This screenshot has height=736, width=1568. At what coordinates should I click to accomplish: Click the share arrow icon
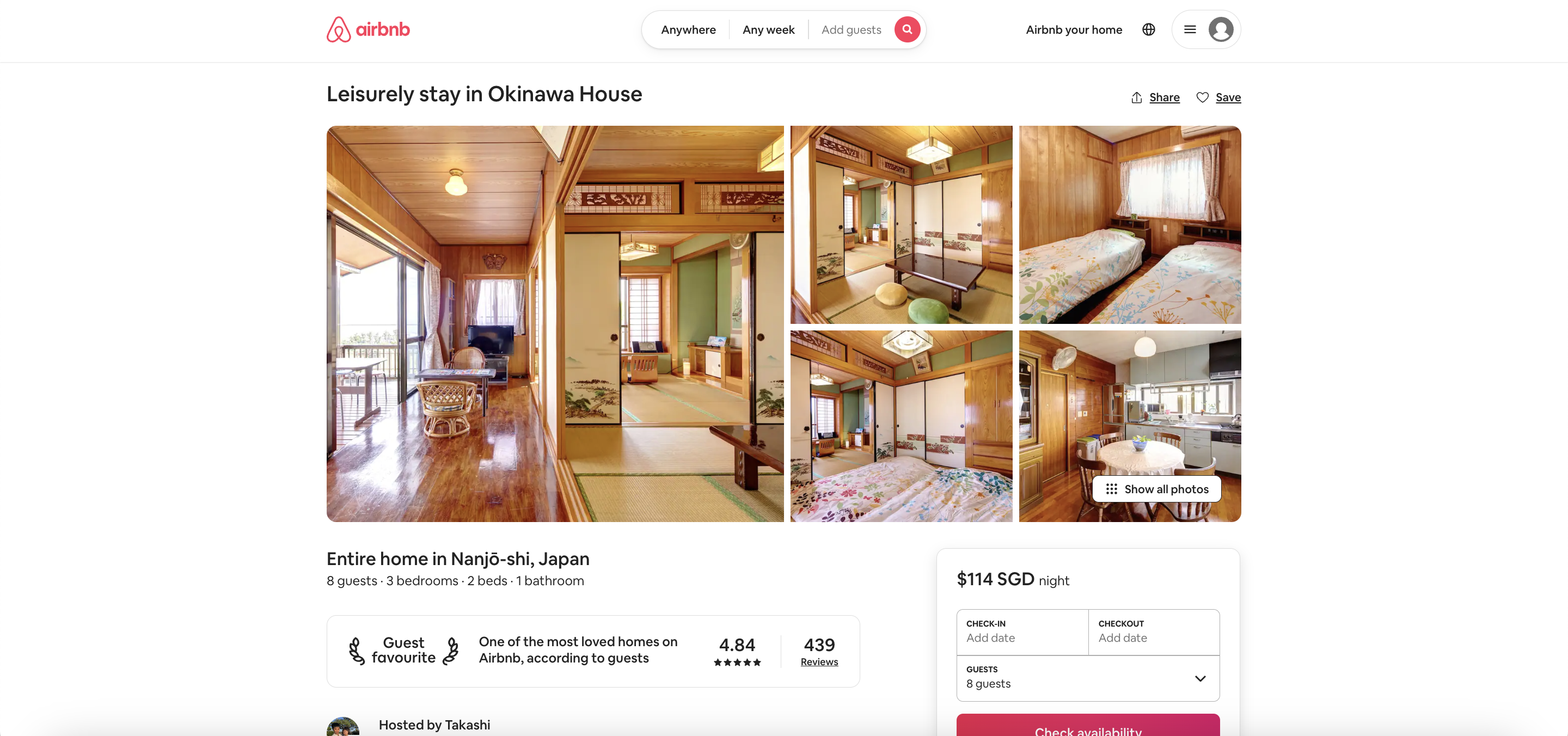click(x=1136, y=97)
